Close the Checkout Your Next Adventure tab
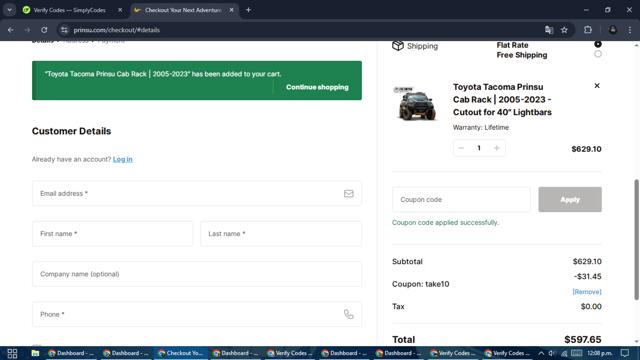This screenshot has height=360, width=640. point(231,10)
